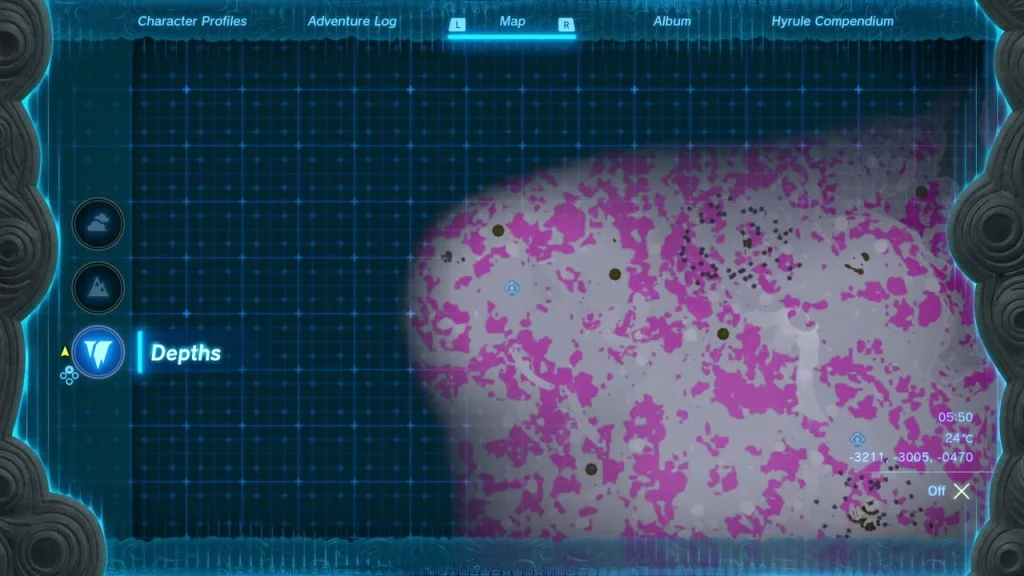Viewport: 1024px width, 576px height.
Task: Open the Adventure Log tab
Action: [x=352, y=21]
